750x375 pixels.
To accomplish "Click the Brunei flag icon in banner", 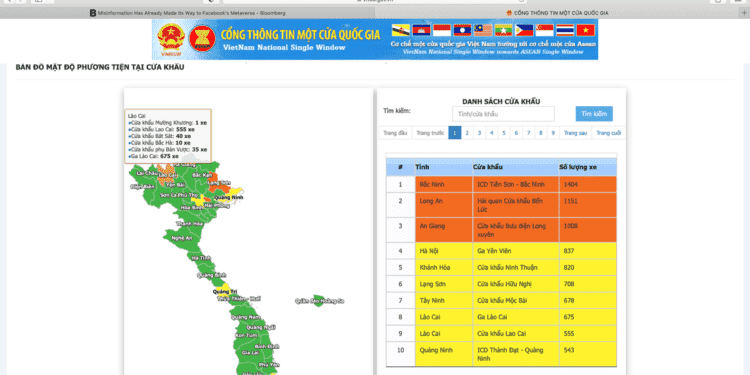I will [x=400, y=30].
